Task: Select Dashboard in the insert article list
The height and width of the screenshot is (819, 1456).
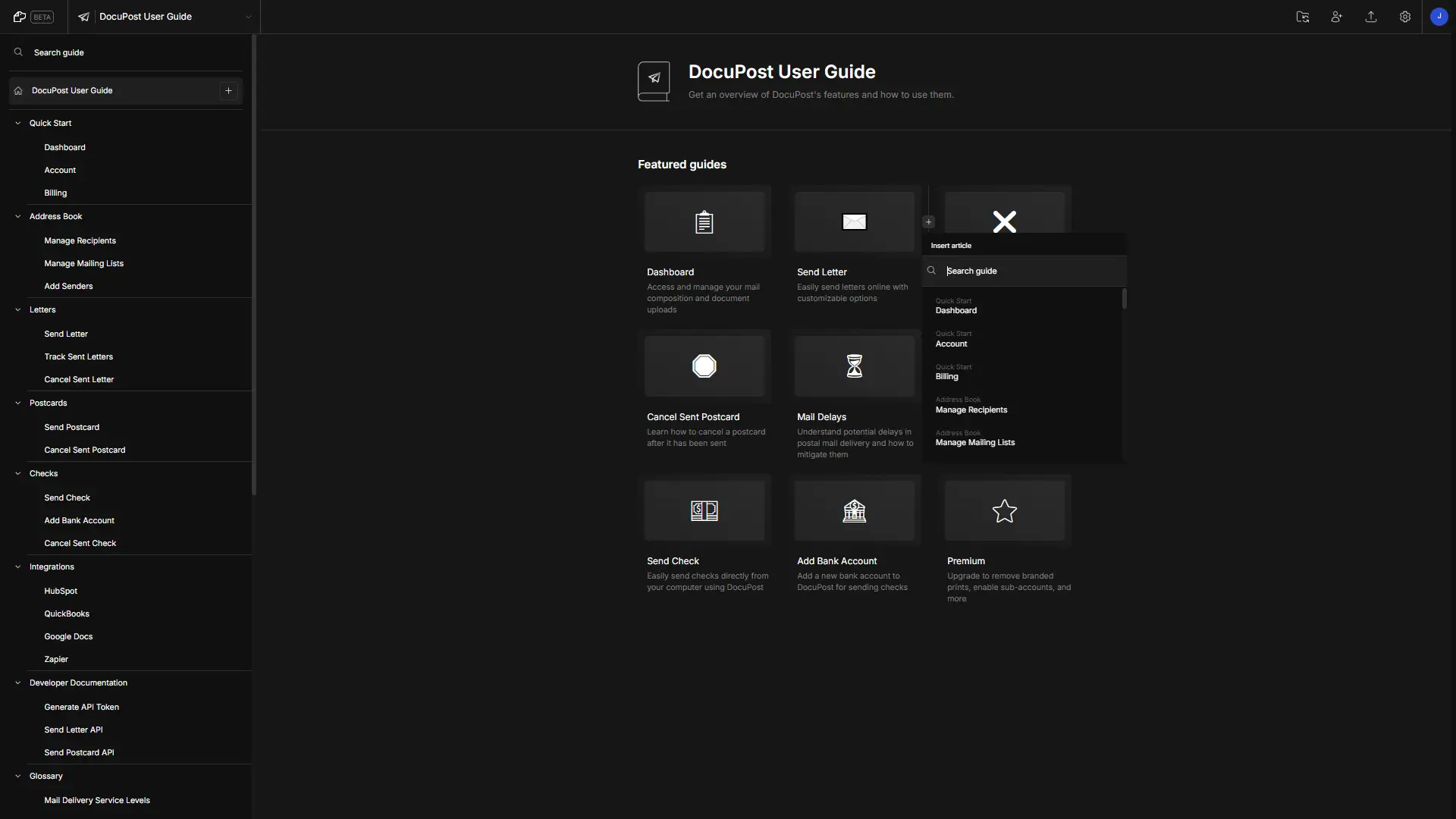Action: (x=1022, y=306)
